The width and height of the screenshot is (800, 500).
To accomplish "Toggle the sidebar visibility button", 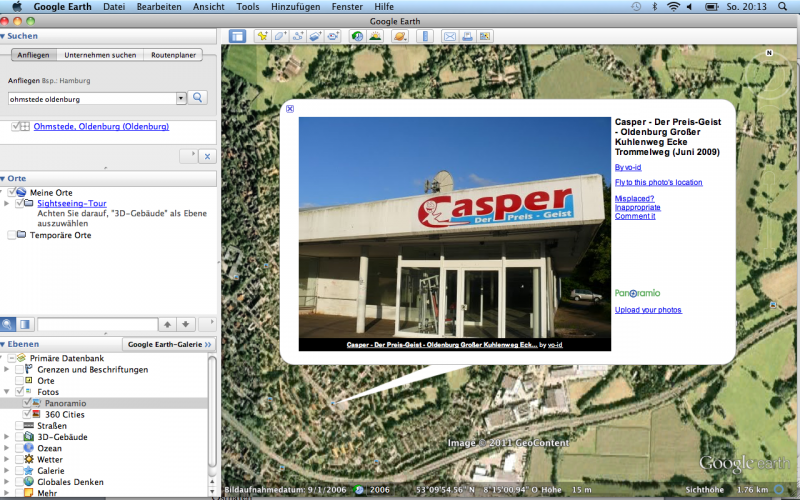I will coord(237,36).
